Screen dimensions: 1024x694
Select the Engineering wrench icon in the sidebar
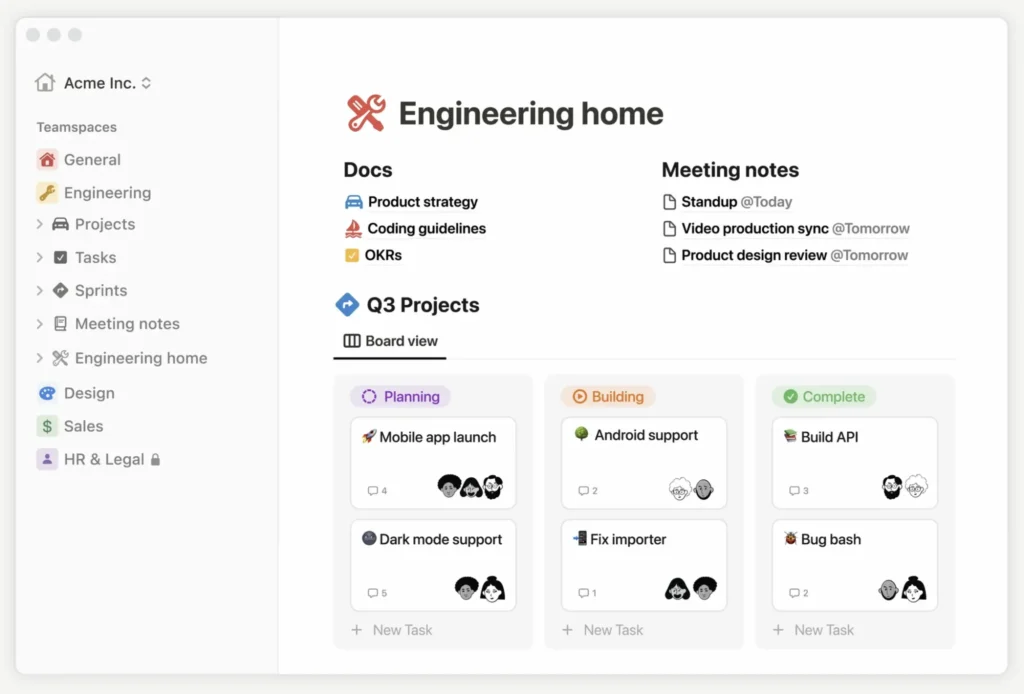point(48,192)
